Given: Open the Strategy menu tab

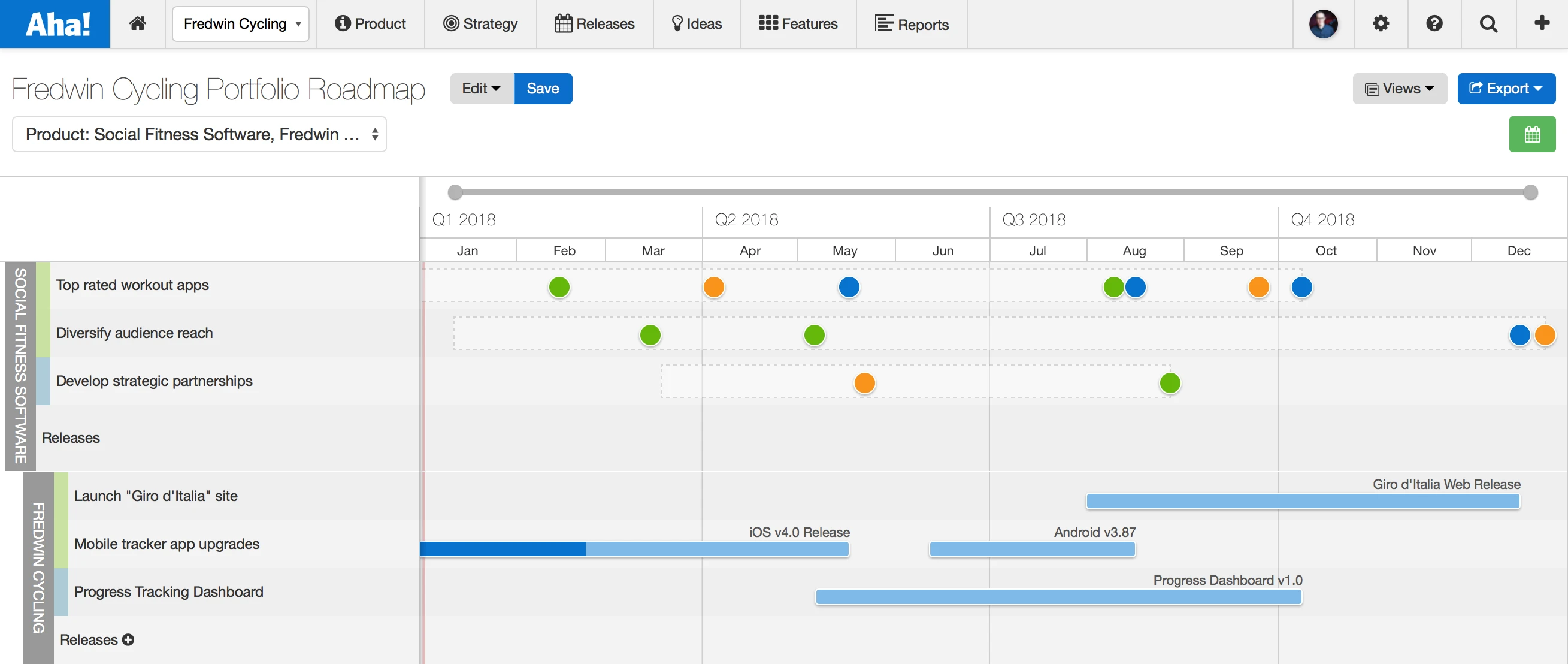Looking at the screenshot, I should 480,24.
